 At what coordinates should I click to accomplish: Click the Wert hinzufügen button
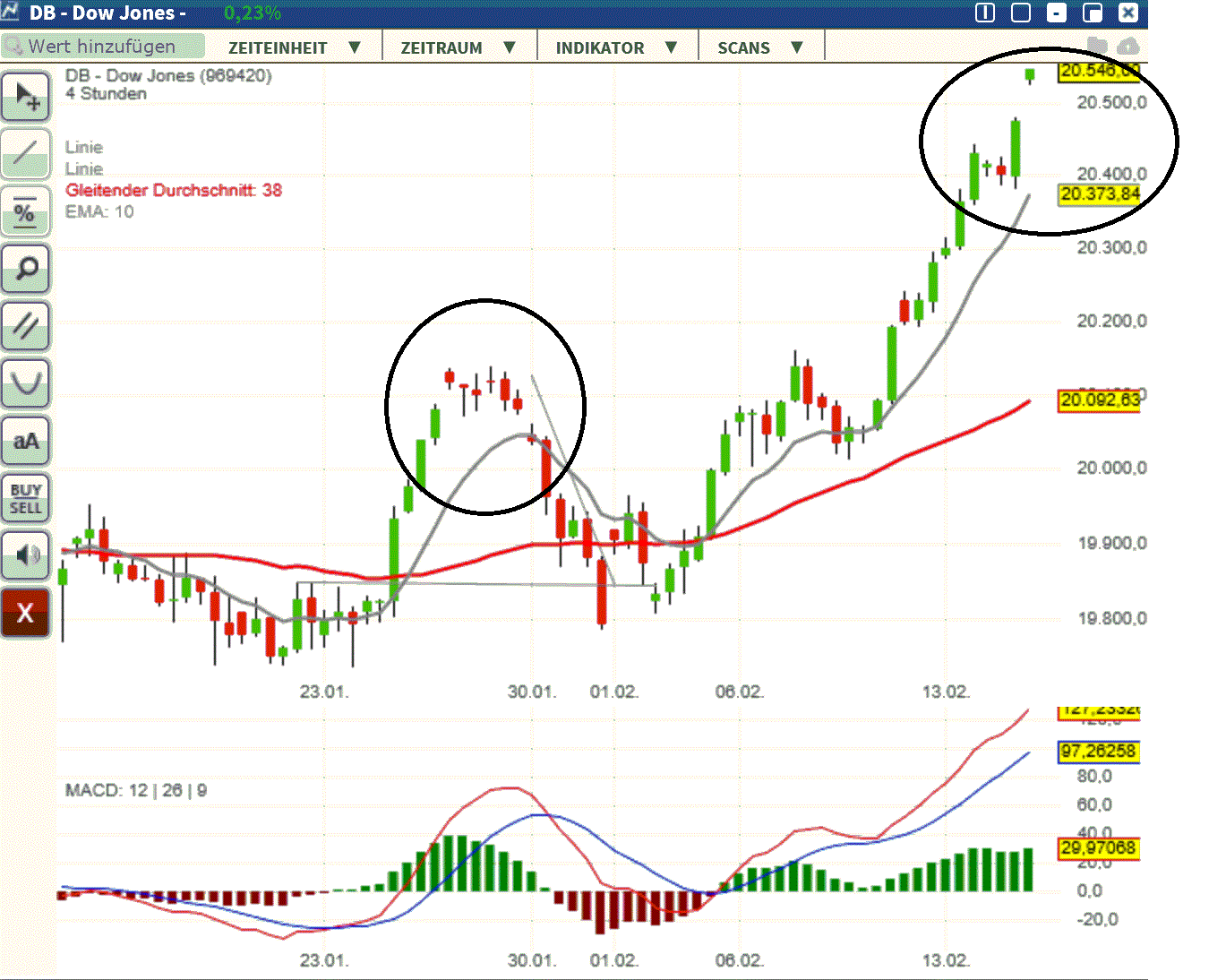103,46
